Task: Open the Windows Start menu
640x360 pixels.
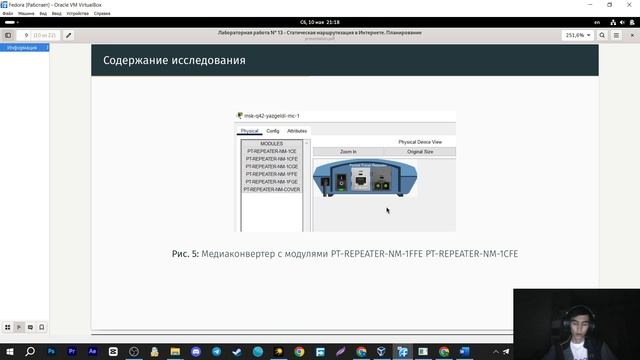Action: coord(10,352)
